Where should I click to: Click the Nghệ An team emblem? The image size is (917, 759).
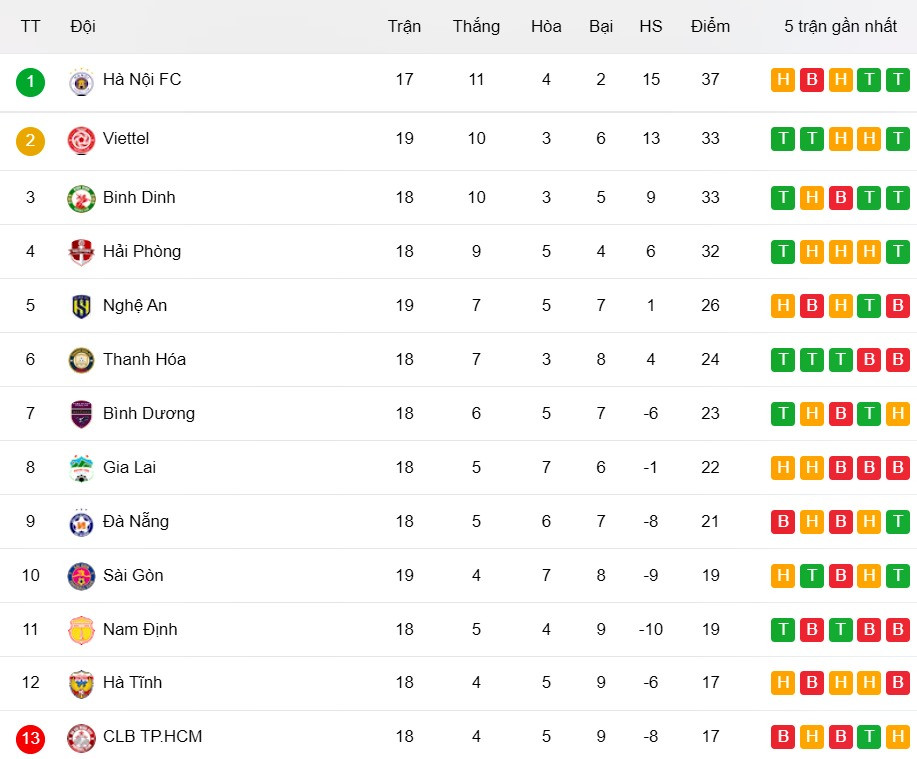[x=81, y=306]
